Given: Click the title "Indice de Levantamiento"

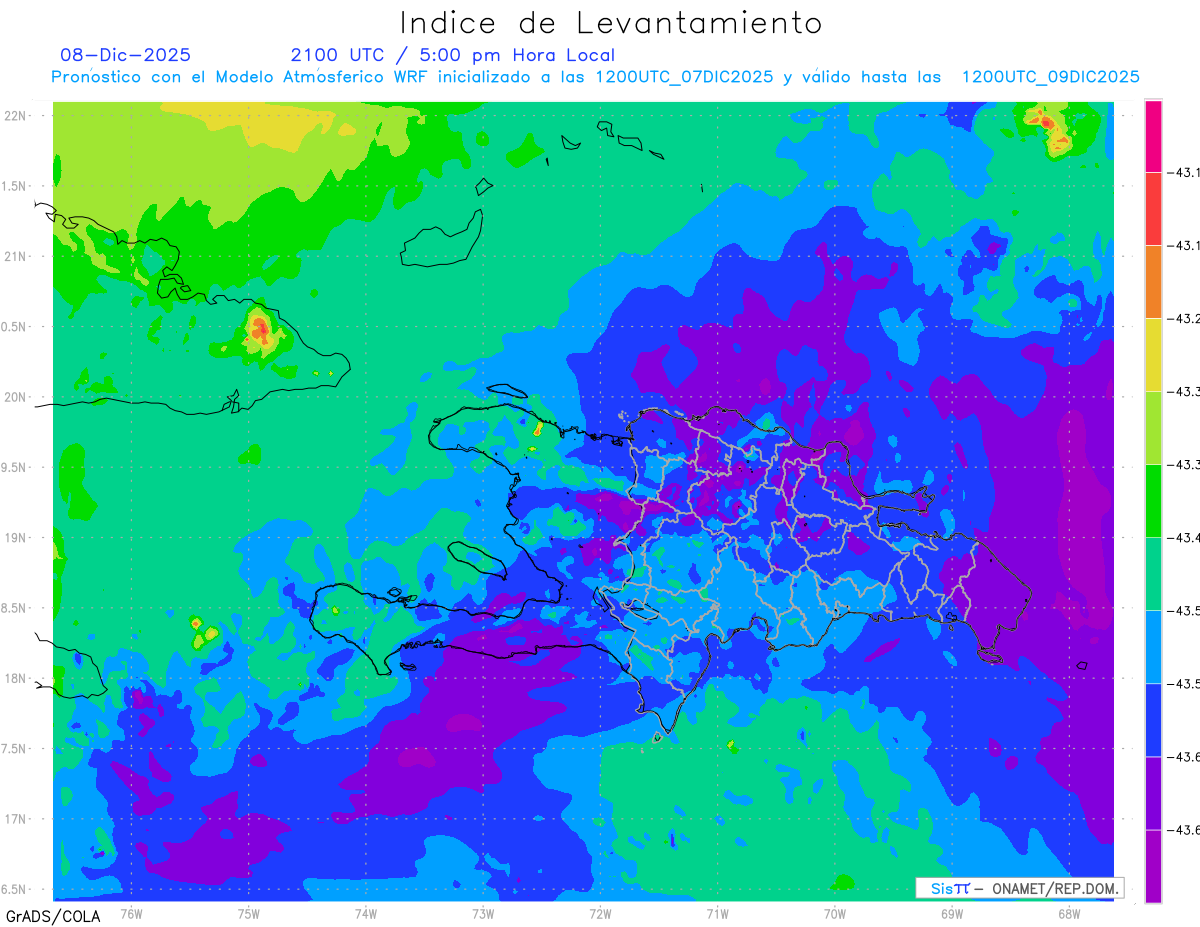Looking at the screenshot, I should (x=611, y=23).
